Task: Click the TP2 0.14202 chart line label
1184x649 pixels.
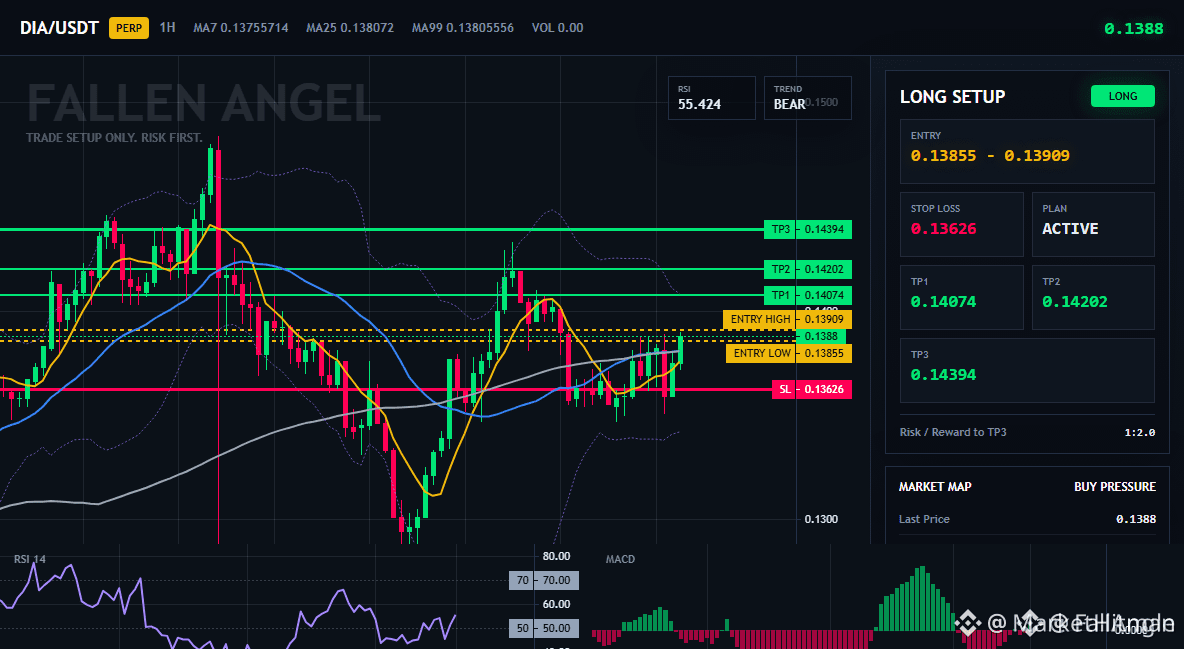Action: point(808,269)
